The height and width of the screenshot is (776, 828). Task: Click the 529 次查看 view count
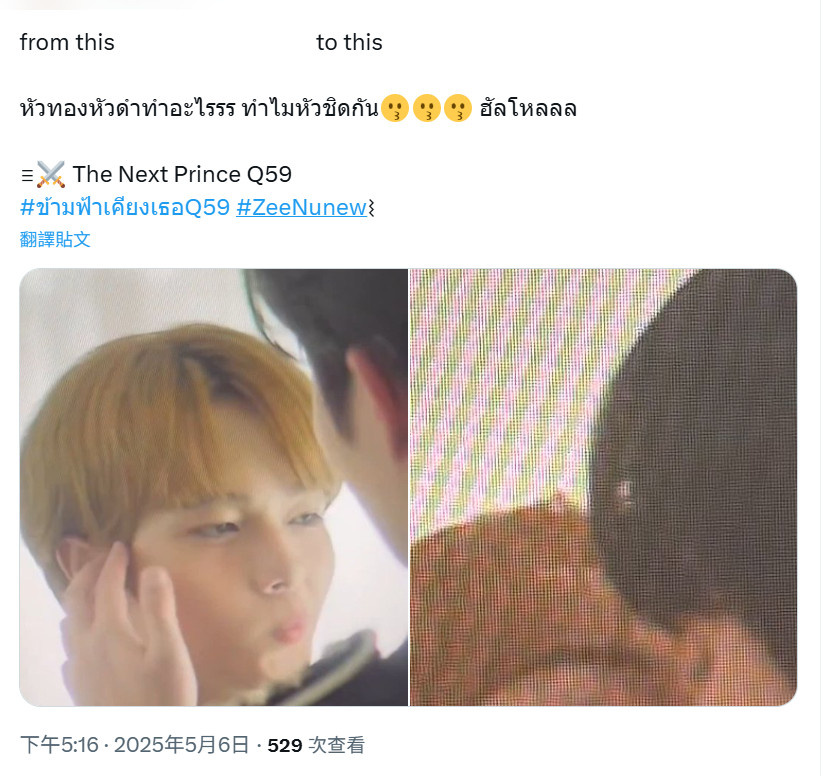click(x=316, y=745)
